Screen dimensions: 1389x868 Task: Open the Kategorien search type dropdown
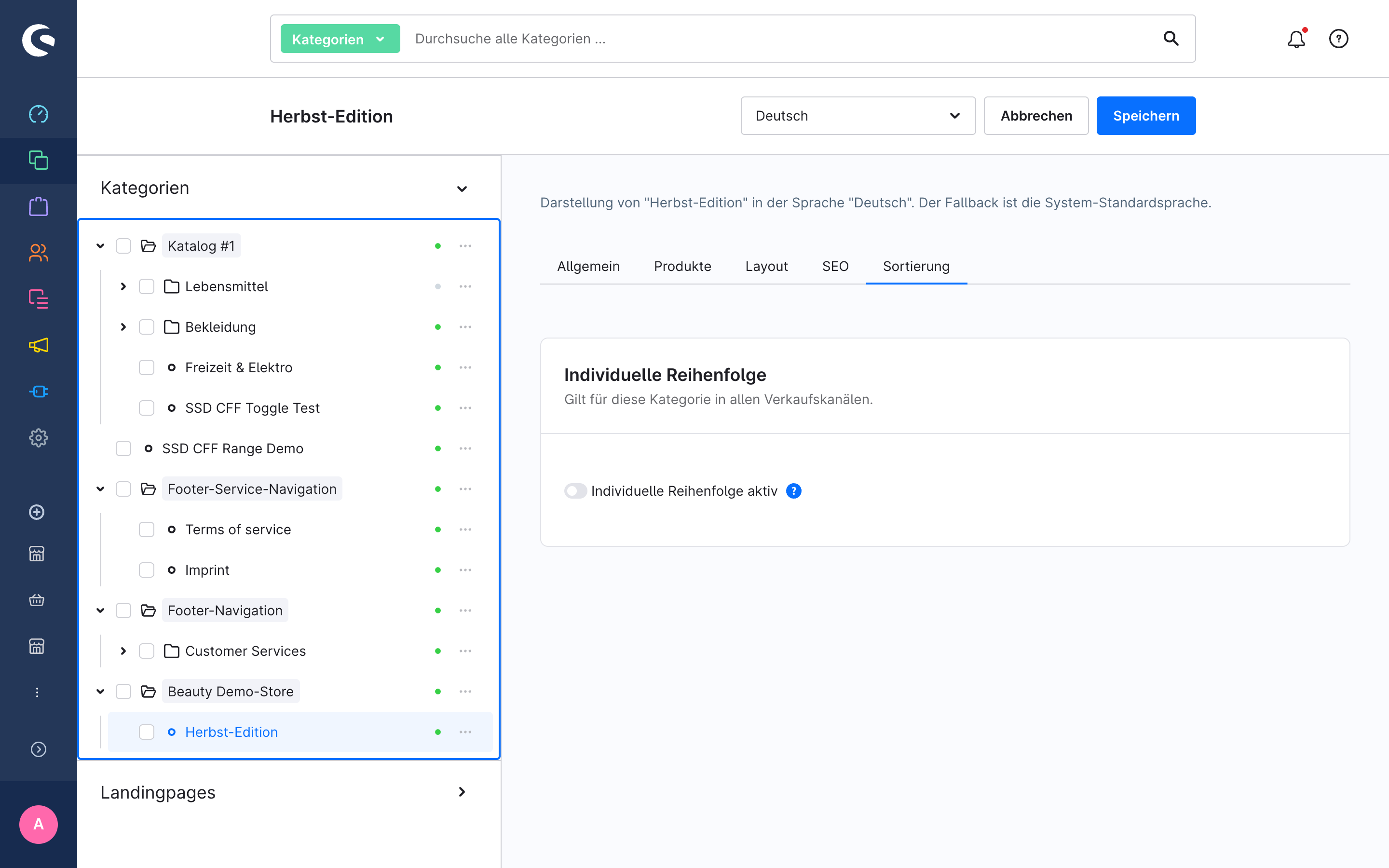[340, 39]
